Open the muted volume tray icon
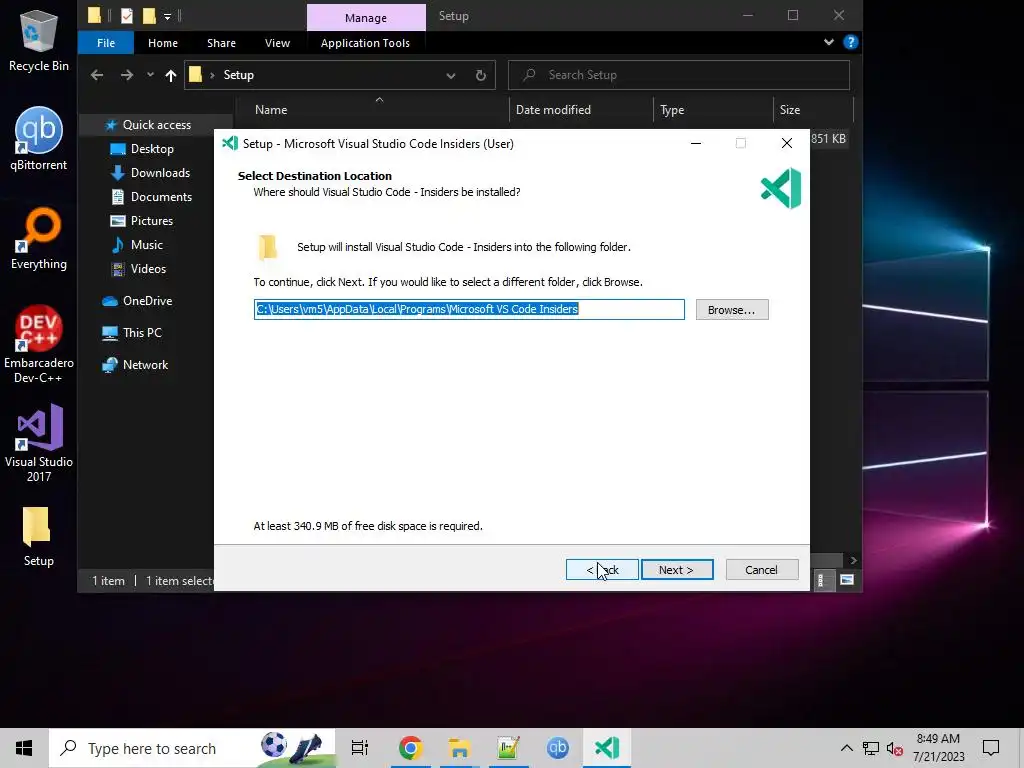The height and width of the screenshot is (768, 1024). coord(895,748)
